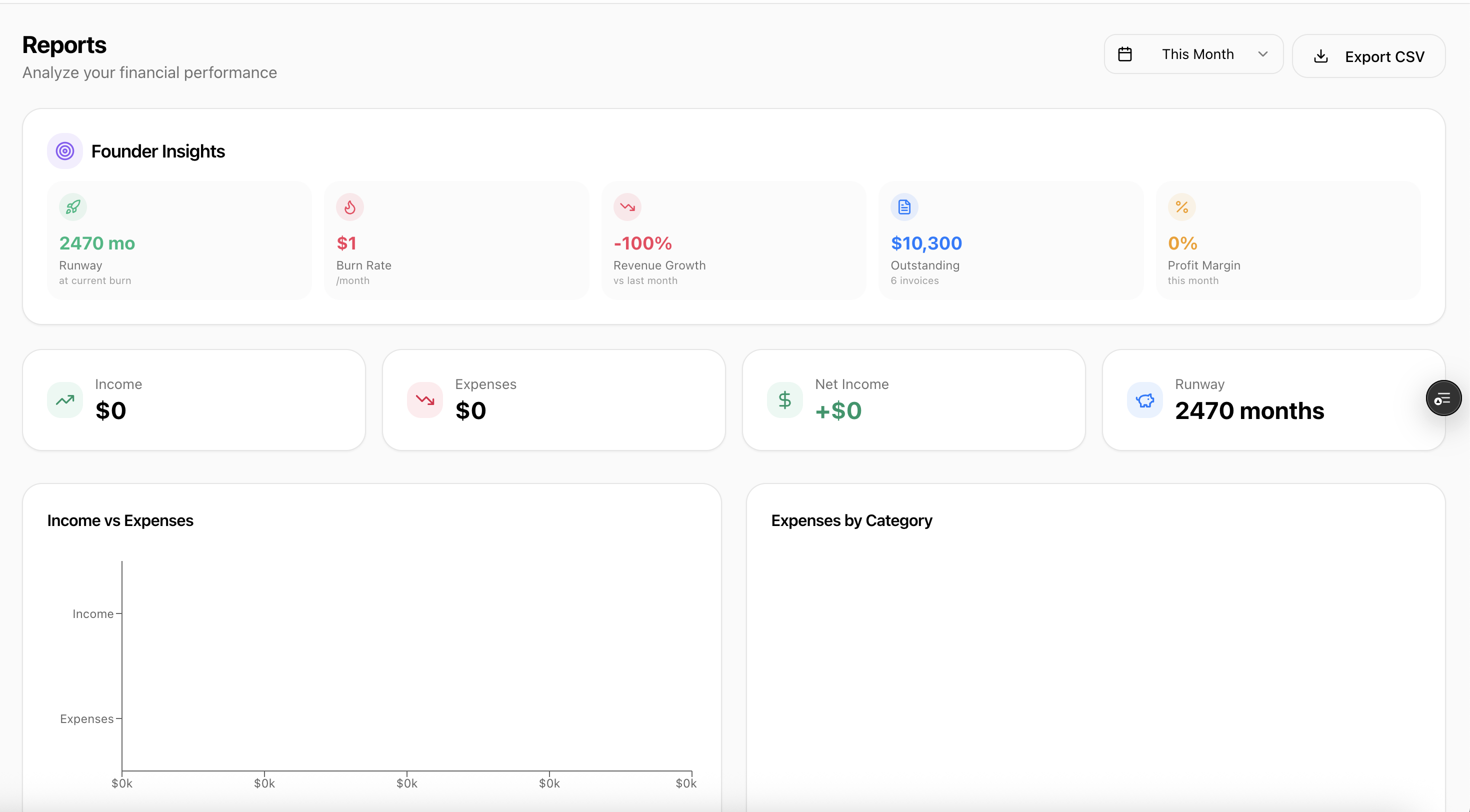This screenshot has height=812, width=1470.
Task: Click the download icon on Export CSV
Action: tap(1320, 56)
